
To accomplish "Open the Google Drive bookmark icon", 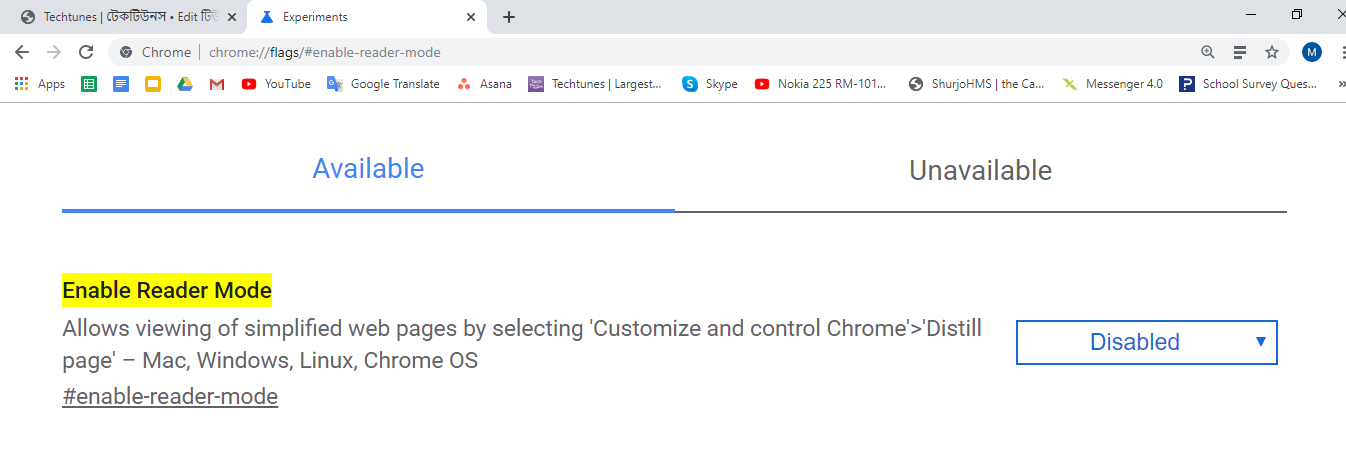I will [x=185, y=84].
